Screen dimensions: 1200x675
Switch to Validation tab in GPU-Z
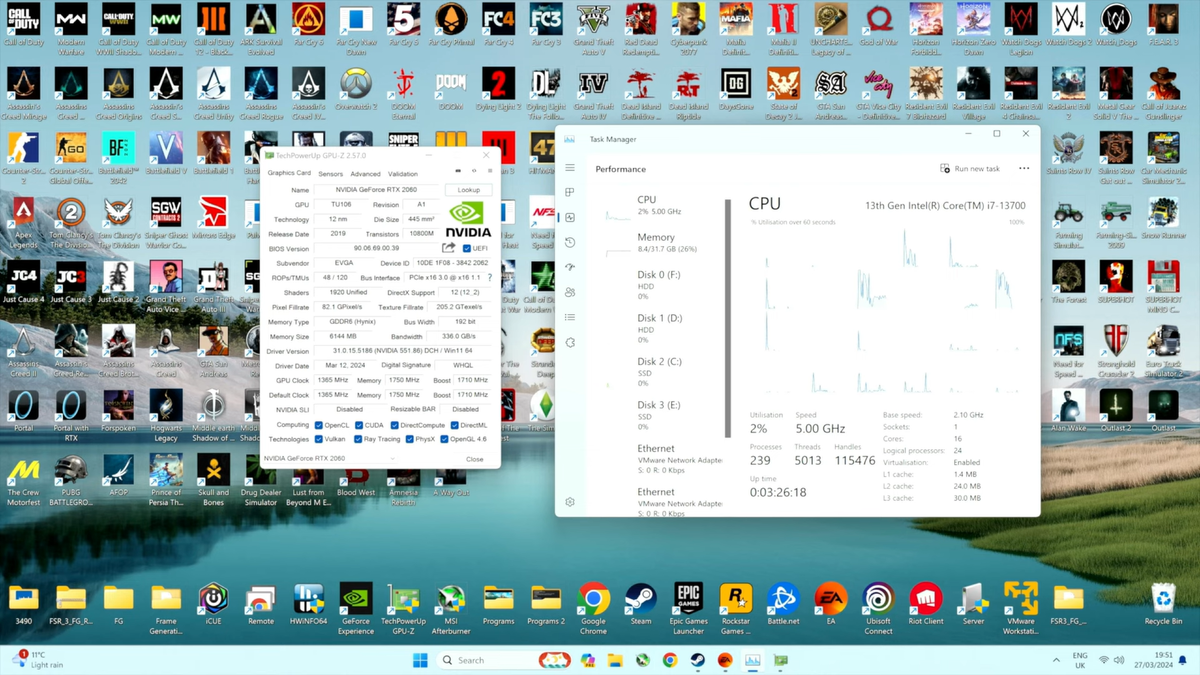(403, 174)
